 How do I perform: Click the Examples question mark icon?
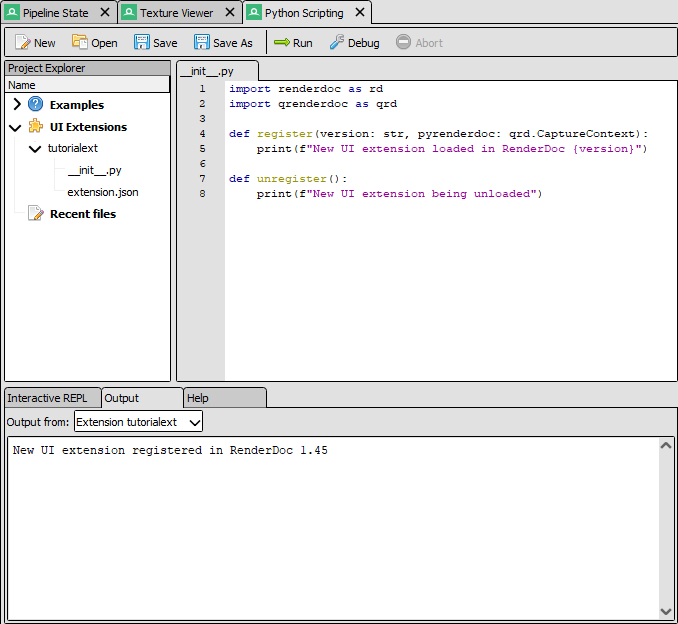coord(35,104)
